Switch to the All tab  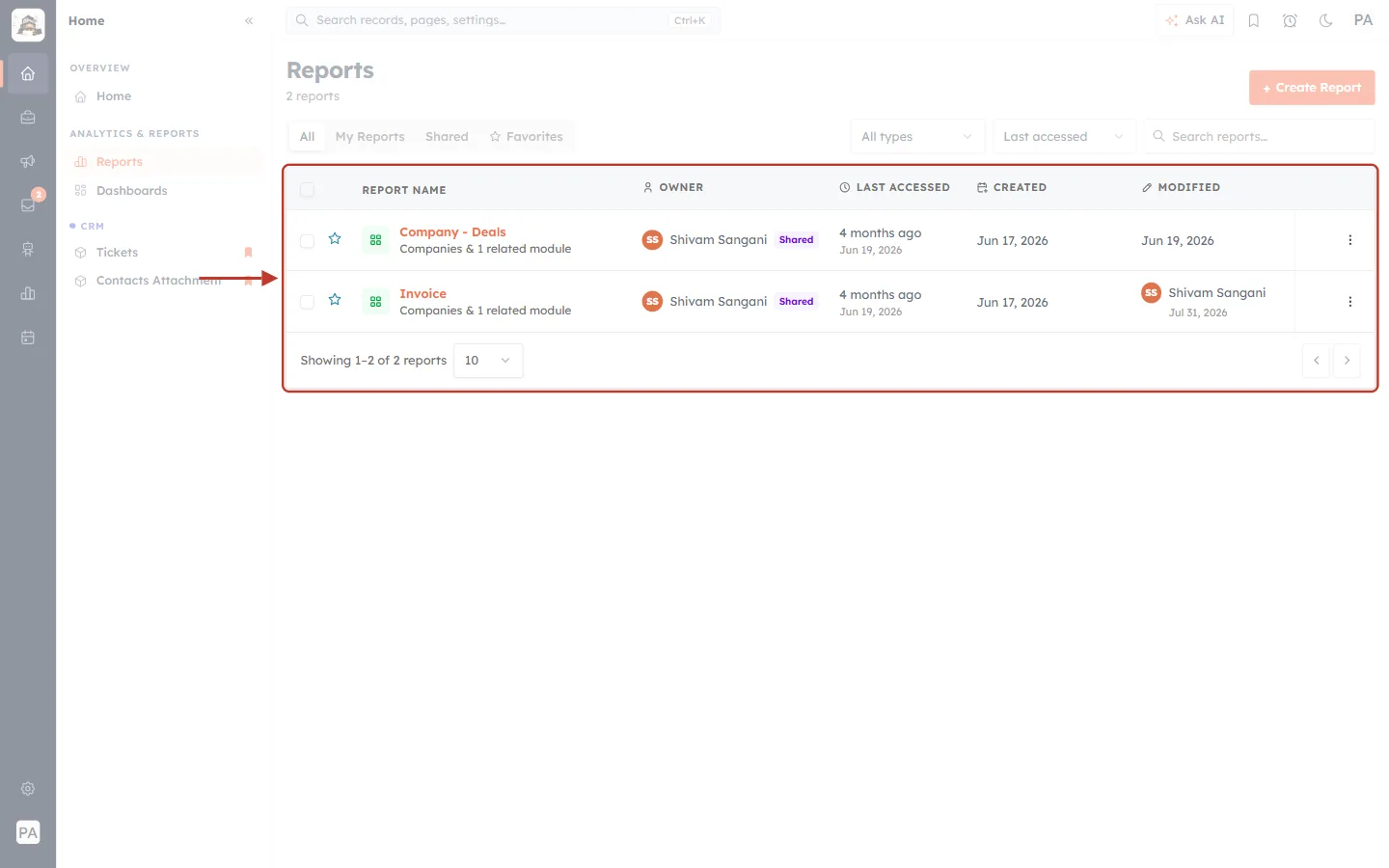[307, 137]
